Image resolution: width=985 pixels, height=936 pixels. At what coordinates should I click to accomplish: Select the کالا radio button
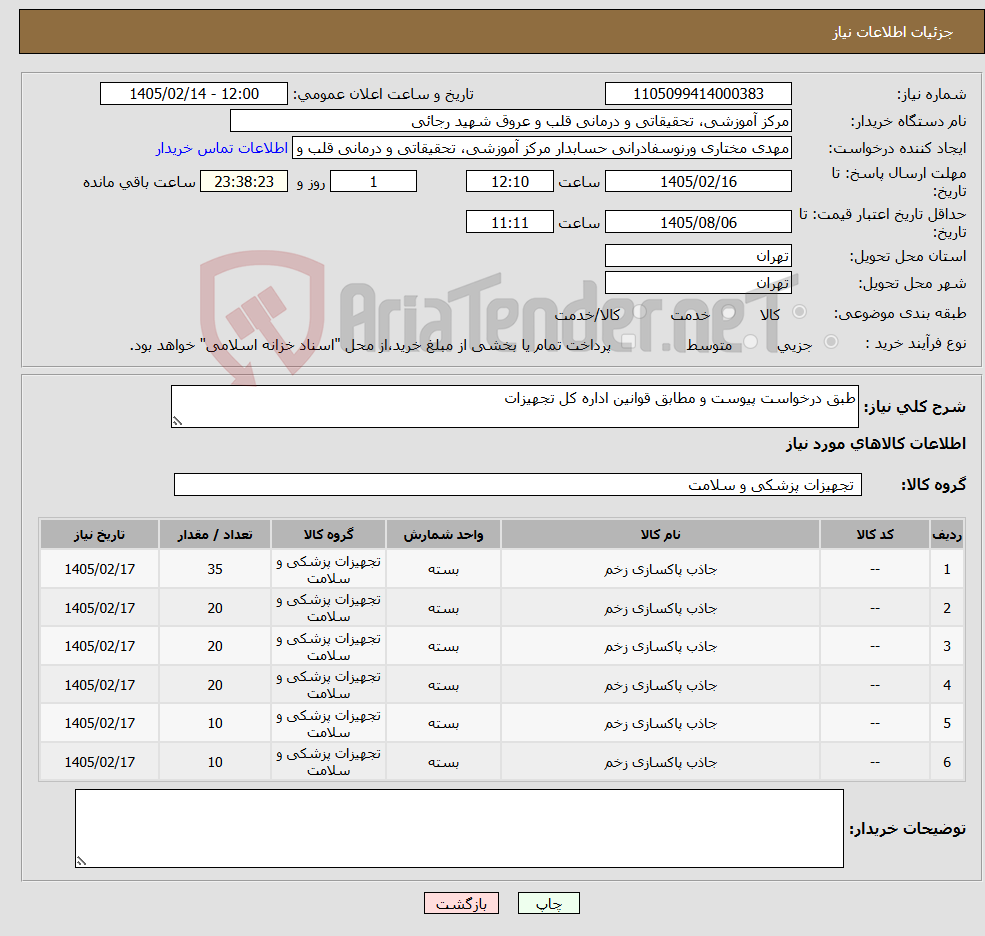coord(800,312)
